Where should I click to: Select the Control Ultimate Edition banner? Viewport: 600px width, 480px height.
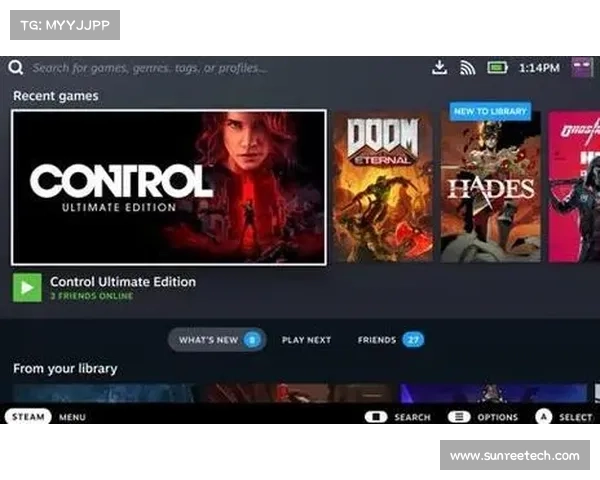pyautogui.click(x=169, y=188)
